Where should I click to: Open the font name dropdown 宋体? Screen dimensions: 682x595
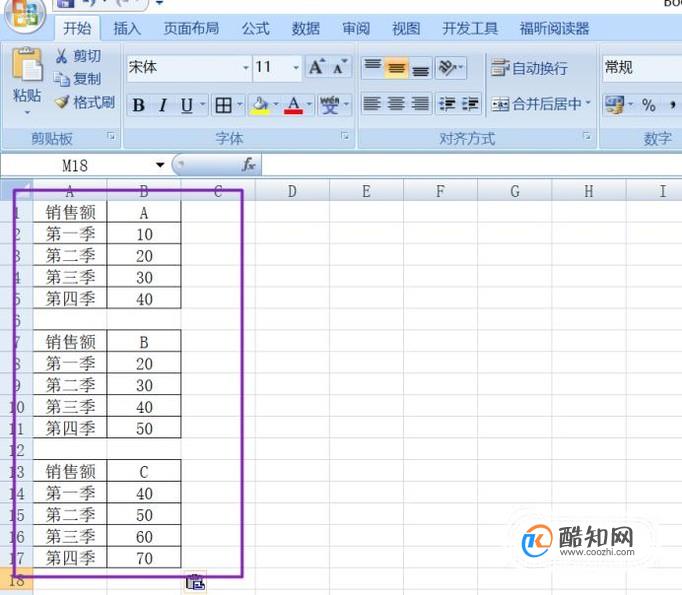click(x=246, y=67)
